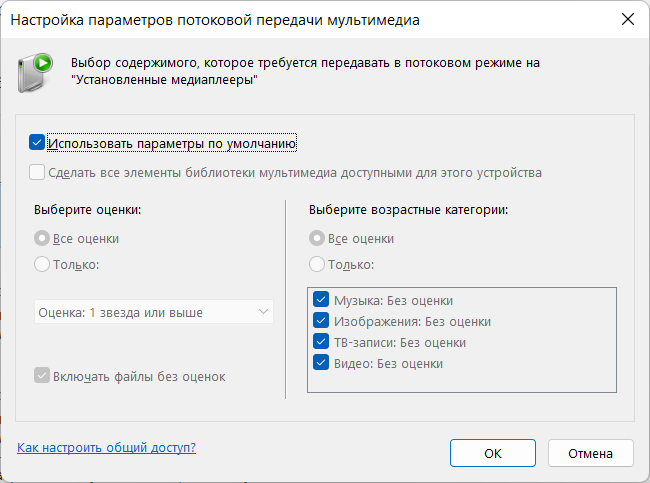Uncheck "Использовать параметры по умолчанию" checkbox
The height and width of the screenshot is (483, 650).
[37, 143]
